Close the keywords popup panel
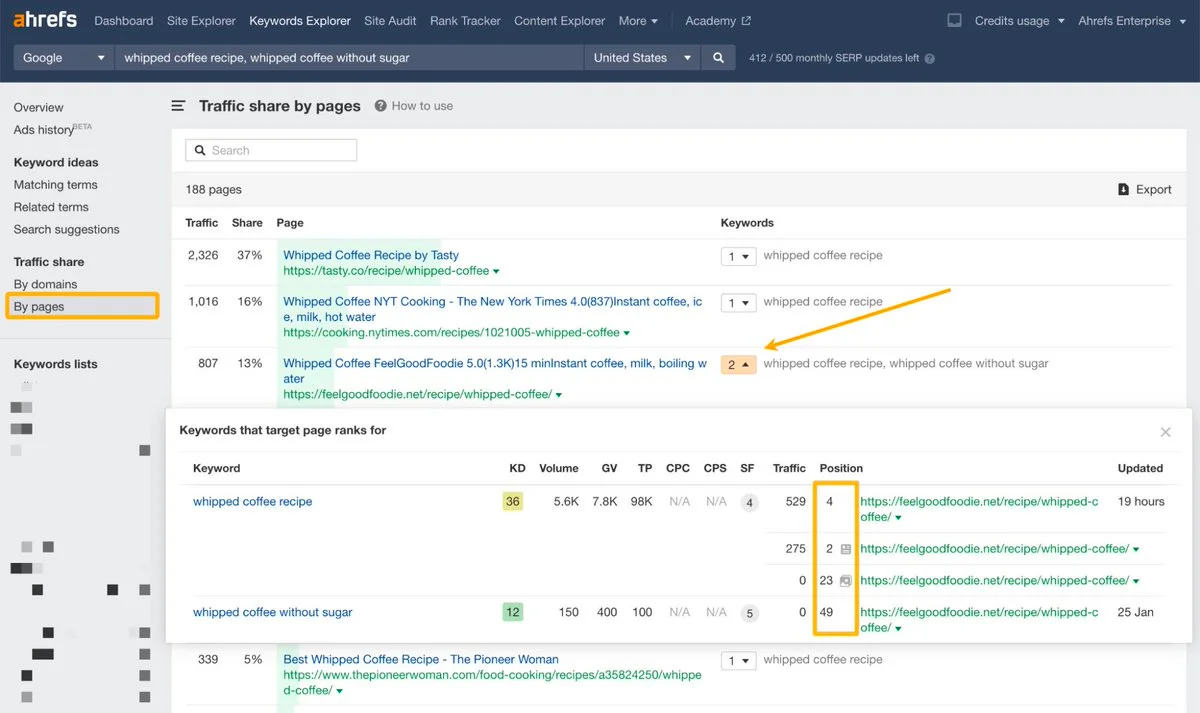This screenshot has width=1200, height=713. (x=1165, y=432)
